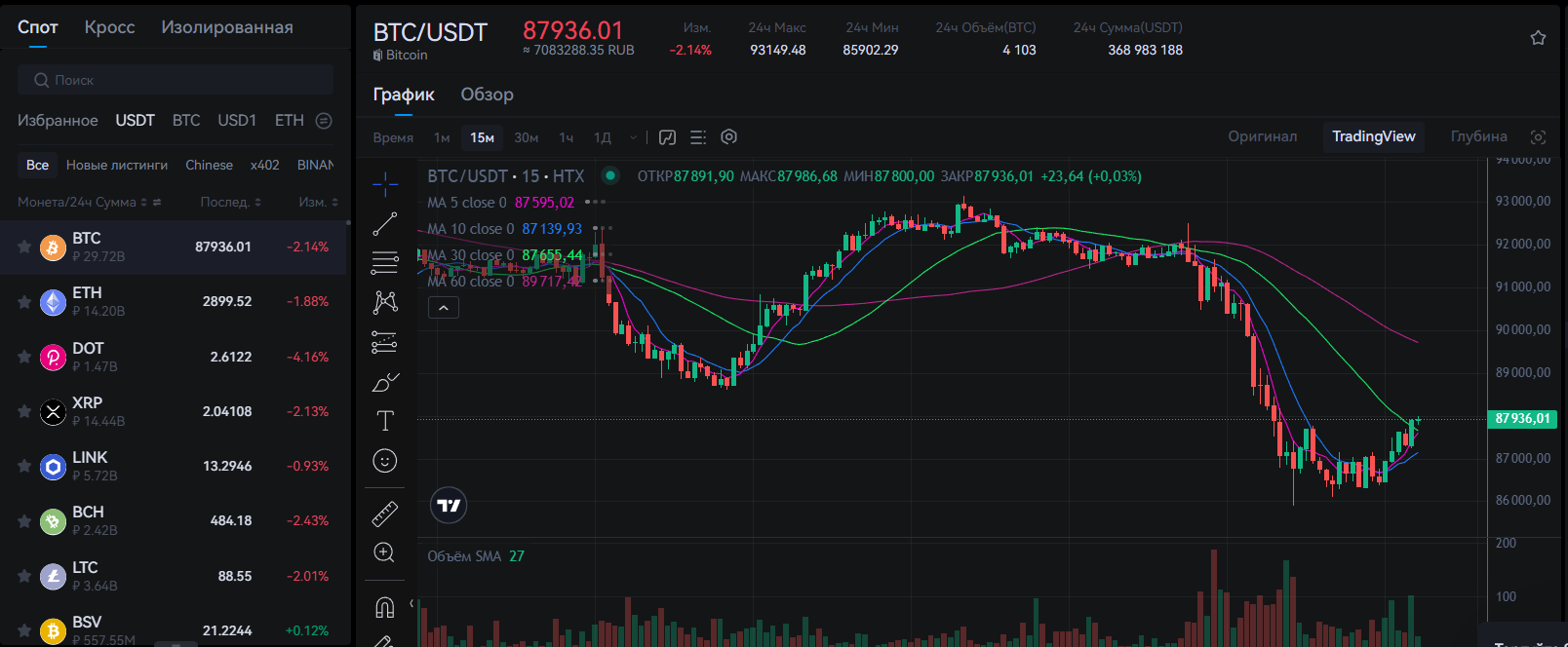Select the trend line drawing tool
Viewport: 1568px width, 647px height.
click(385, 223)
